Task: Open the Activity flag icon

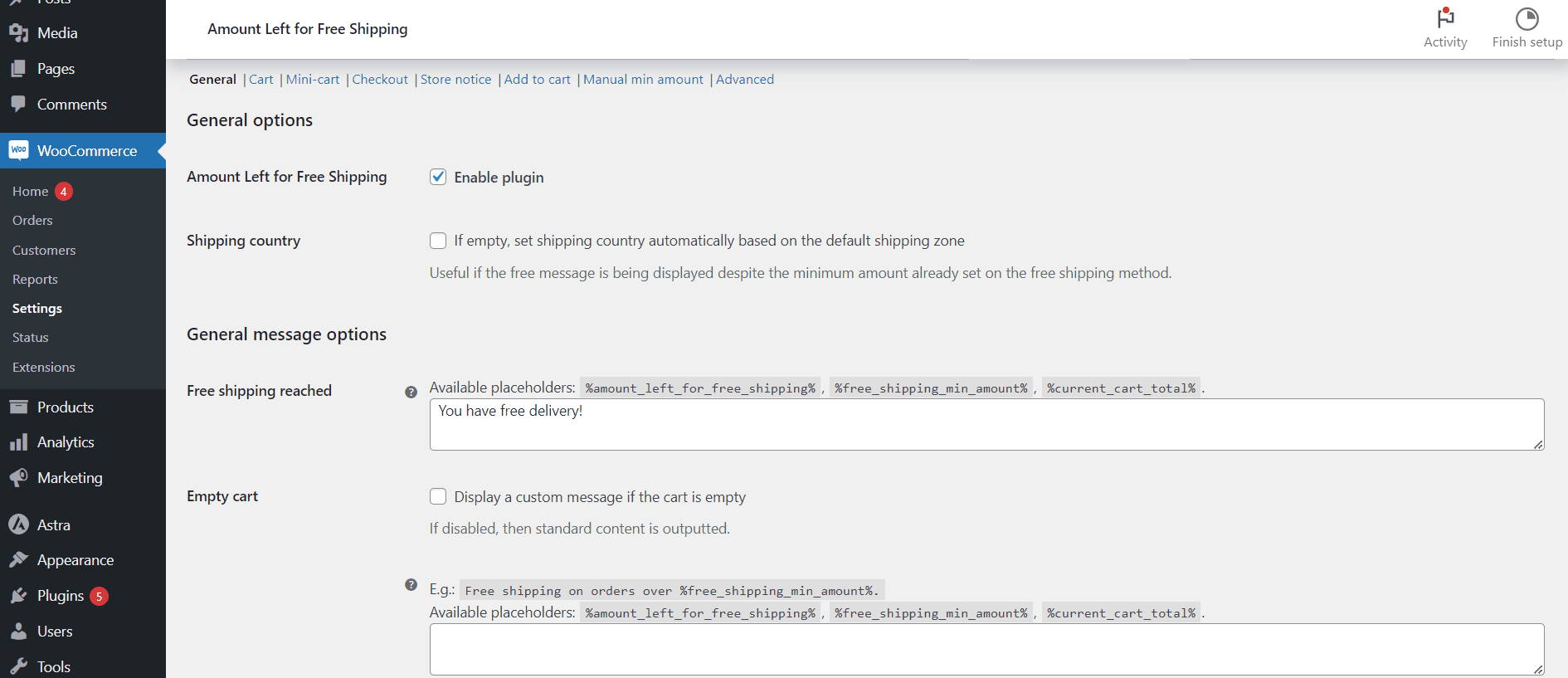Action: (x=1445, y=18)
